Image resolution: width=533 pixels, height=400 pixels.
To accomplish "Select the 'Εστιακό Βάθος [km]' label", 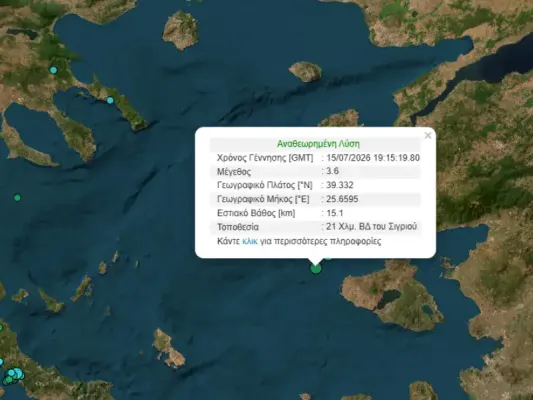I will tap(256, 213).
